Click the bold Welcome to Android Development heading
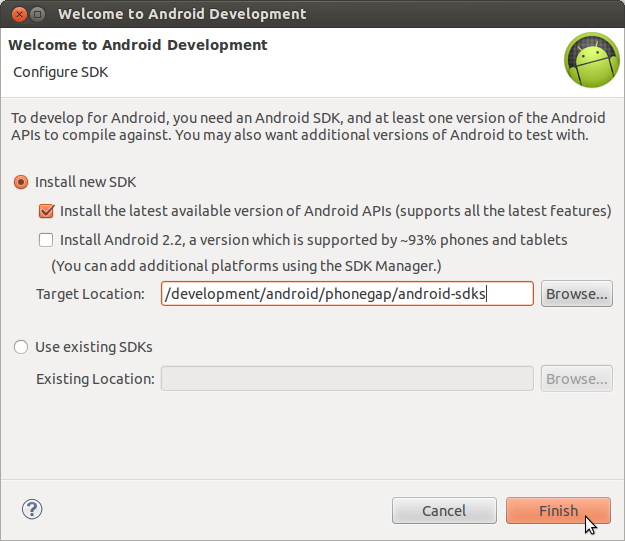 point(138,45)
